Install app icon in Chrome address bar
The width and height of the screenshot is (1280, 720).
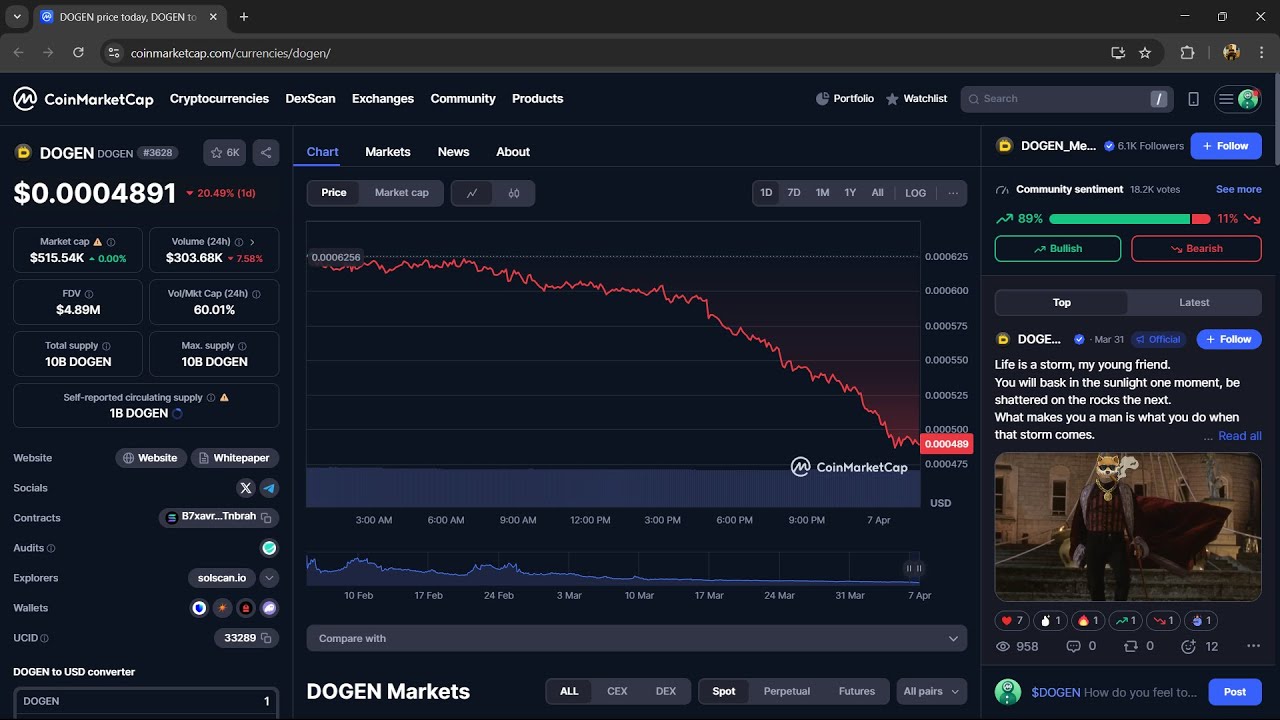(1118, 53)
